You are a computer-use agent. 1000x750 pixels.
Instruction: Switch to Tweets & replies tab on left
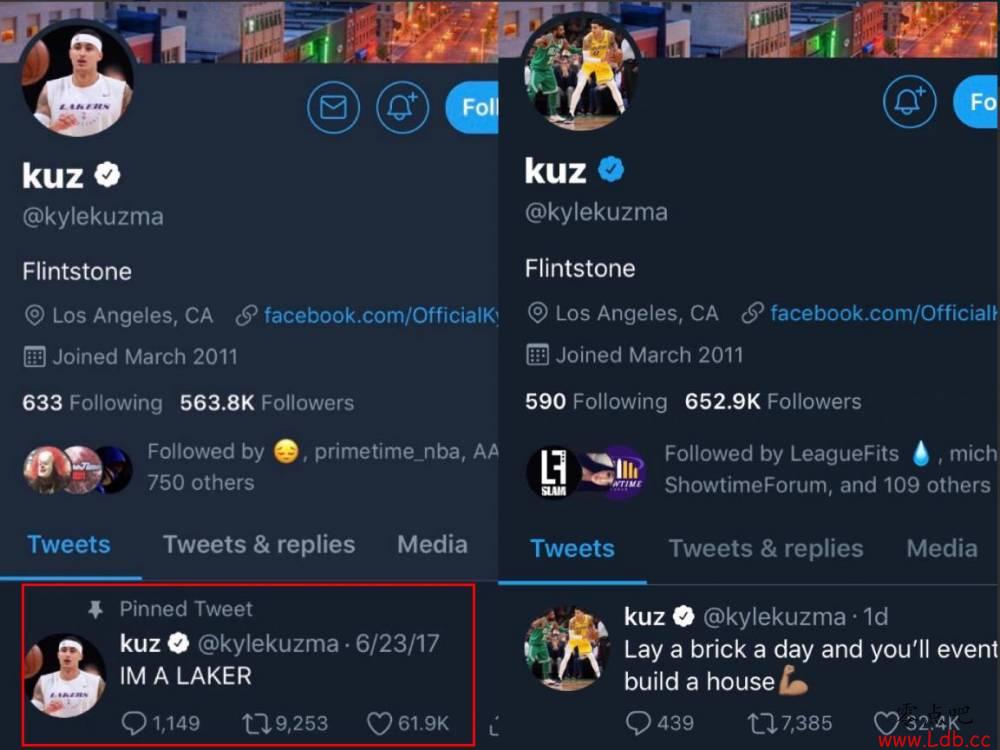[259, 545]
